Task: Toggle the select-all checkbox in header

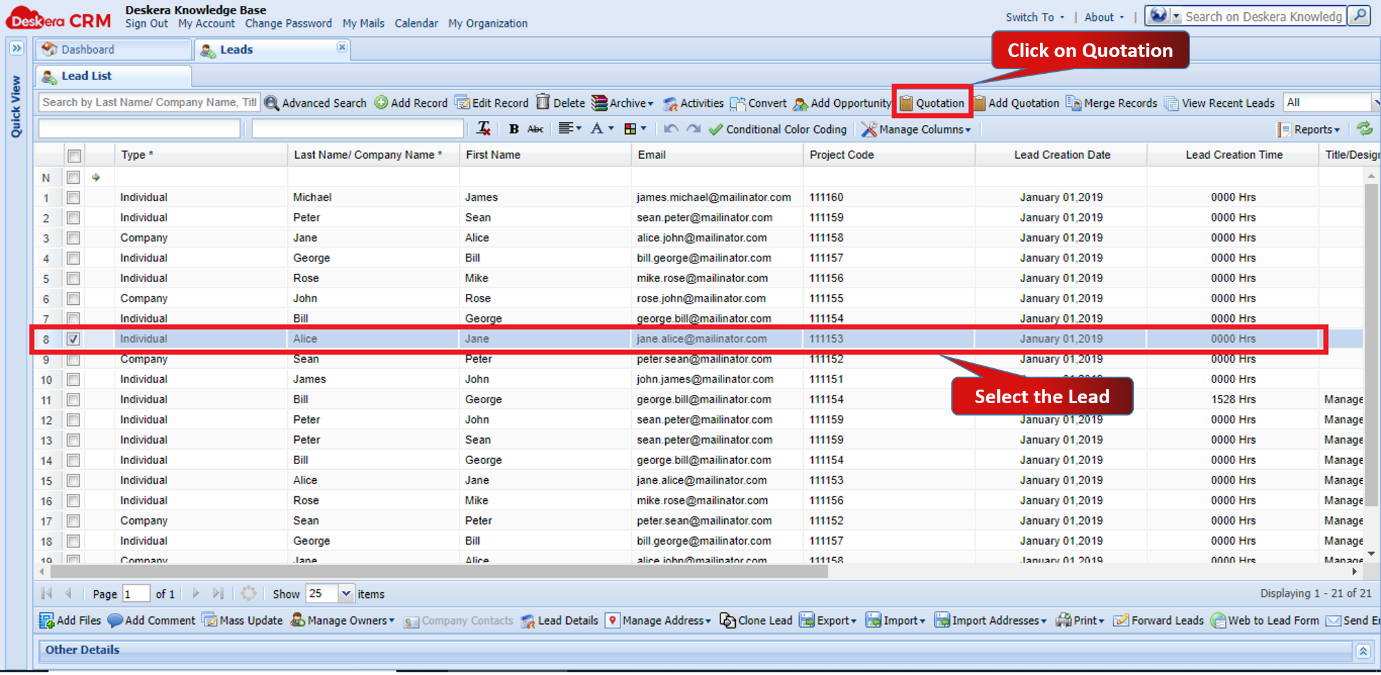Action: click(x=73, y=156)
